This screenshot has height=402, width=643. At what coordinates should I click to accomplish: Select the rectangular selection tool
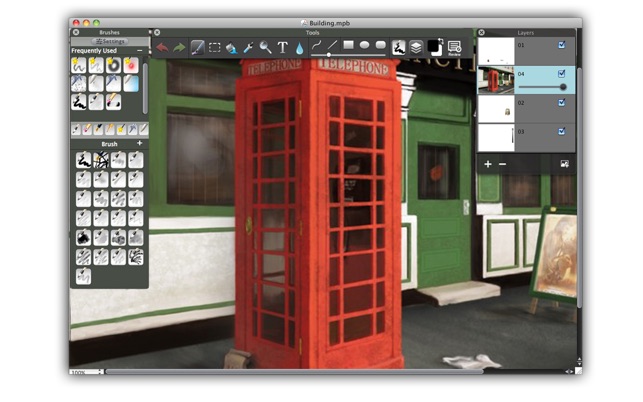pos(214,48)
